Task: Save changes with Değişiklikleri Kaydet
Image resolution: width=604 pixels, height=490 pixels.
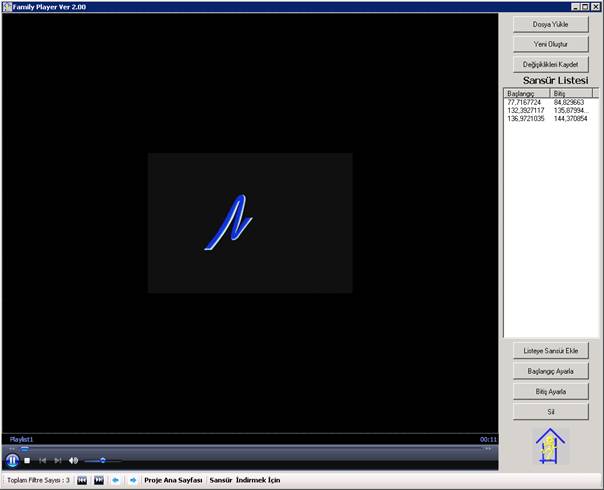Action: (552, 64)
